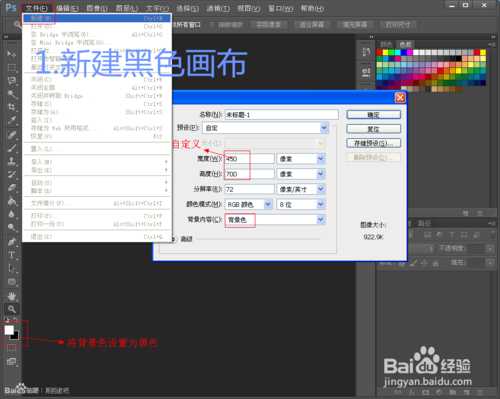Select the Horizontal Type tool
500x399 pixels.
[x=11, y=255]
